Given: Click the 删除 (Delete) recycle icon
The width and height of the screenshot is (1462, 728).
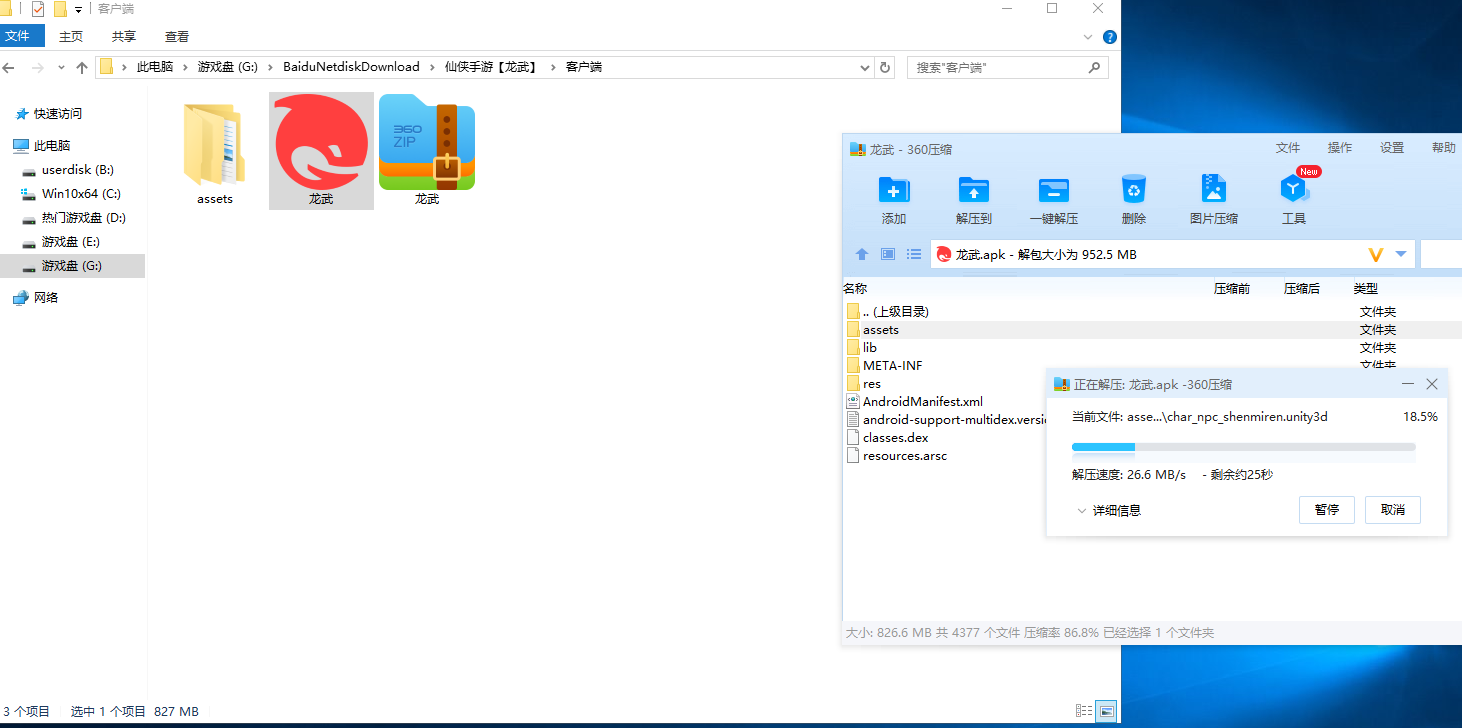Looking at the screenshot, I should (1133, 190).
